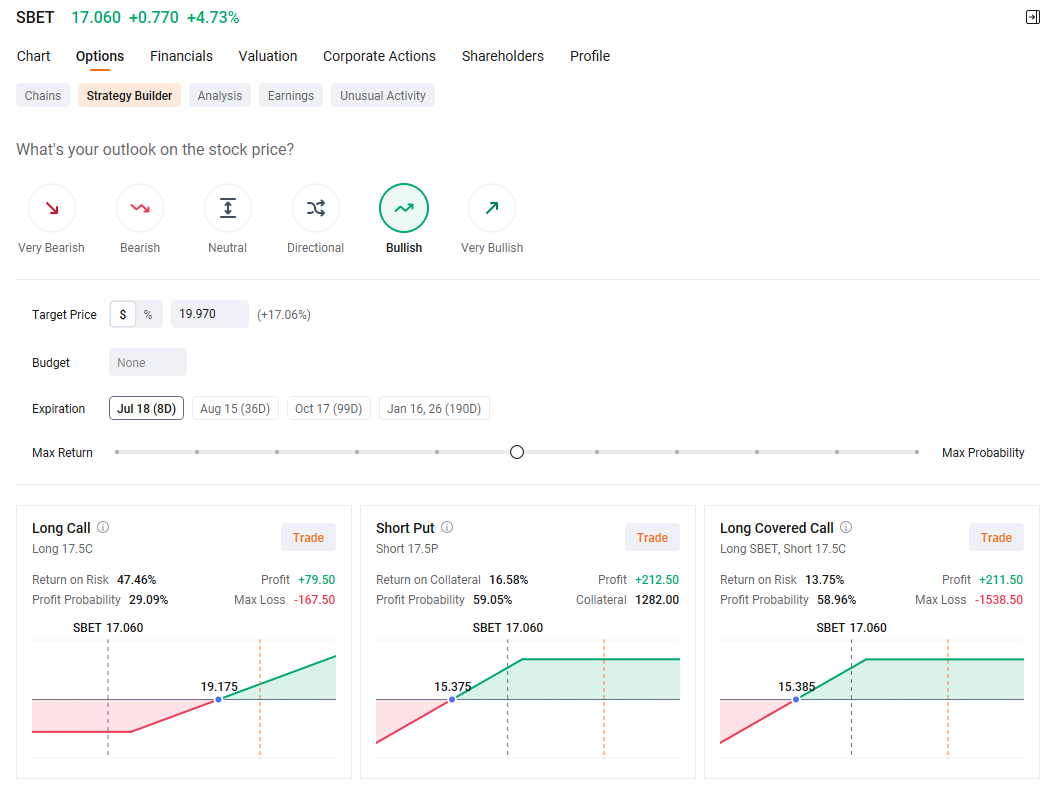This screenshot has height=787, width=1046.
Task: Set slider to the Max Probability end
Action: [917, 452]
